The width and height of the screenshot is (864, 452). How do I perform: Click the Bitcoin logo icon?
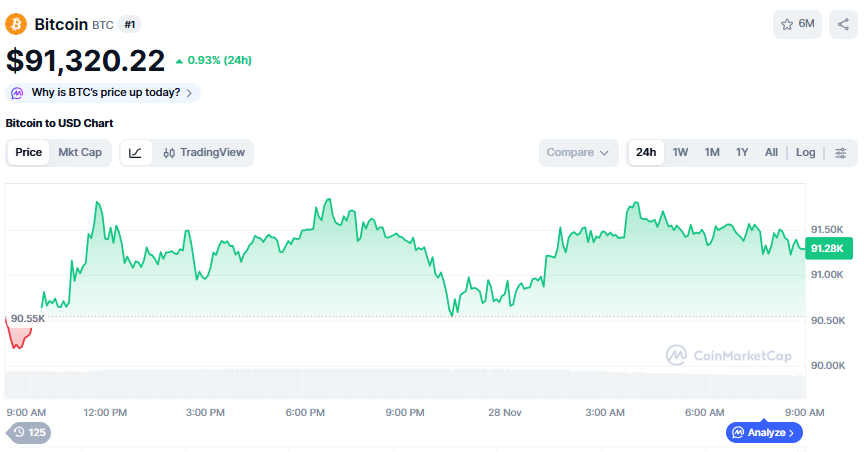click(x=17, y=24)
